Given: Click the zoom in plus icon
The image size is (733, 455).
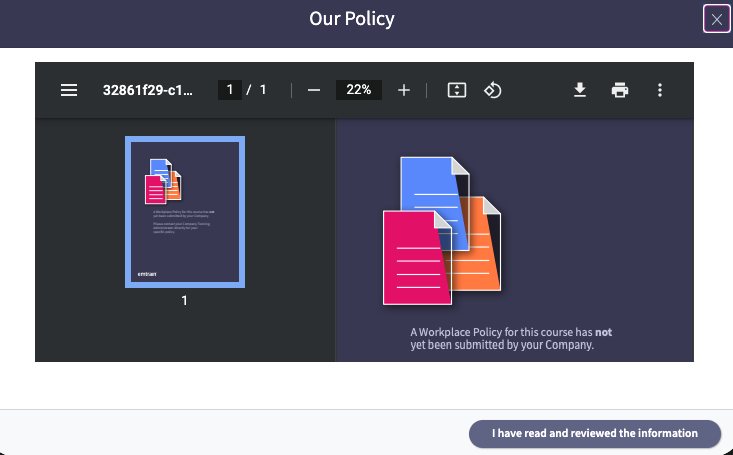Looking at the screenshot, I should coord(403,90).
